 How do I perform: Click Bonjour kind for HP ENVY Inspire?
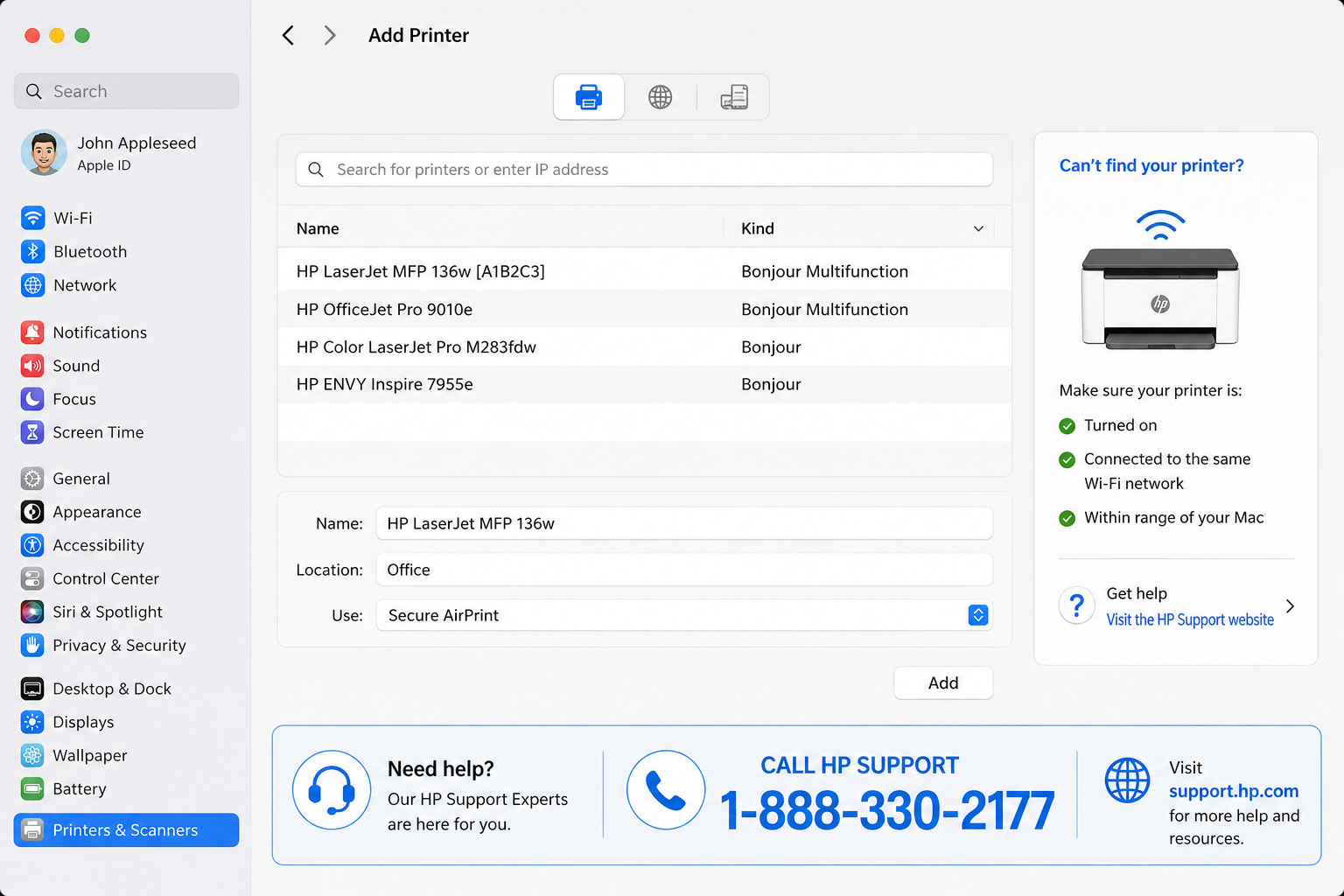pyautogui.click(x=771, y=384)
